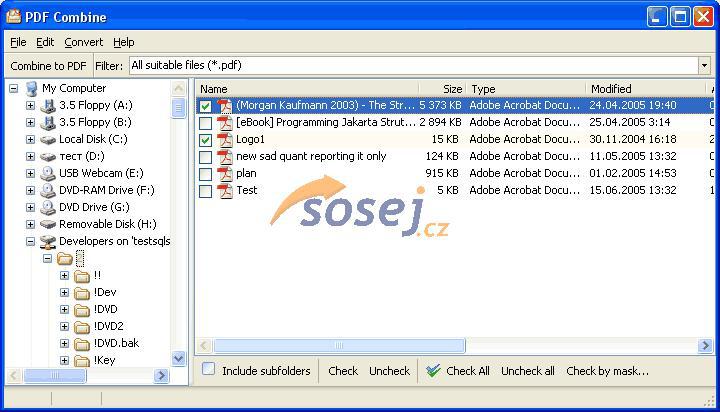720x412 pixels.
Task: Open the File menu
Action: pos(18,42)
